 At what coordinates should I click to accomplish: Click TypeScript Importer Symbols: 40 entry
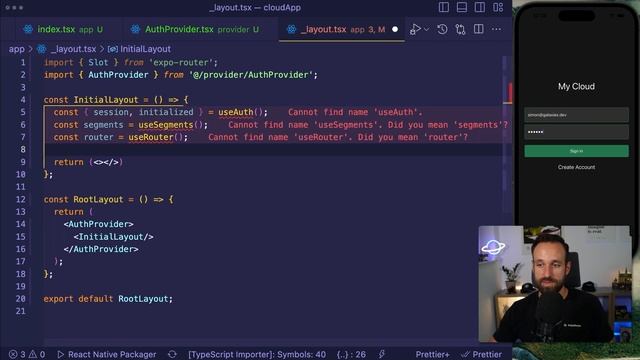point(257,354)
